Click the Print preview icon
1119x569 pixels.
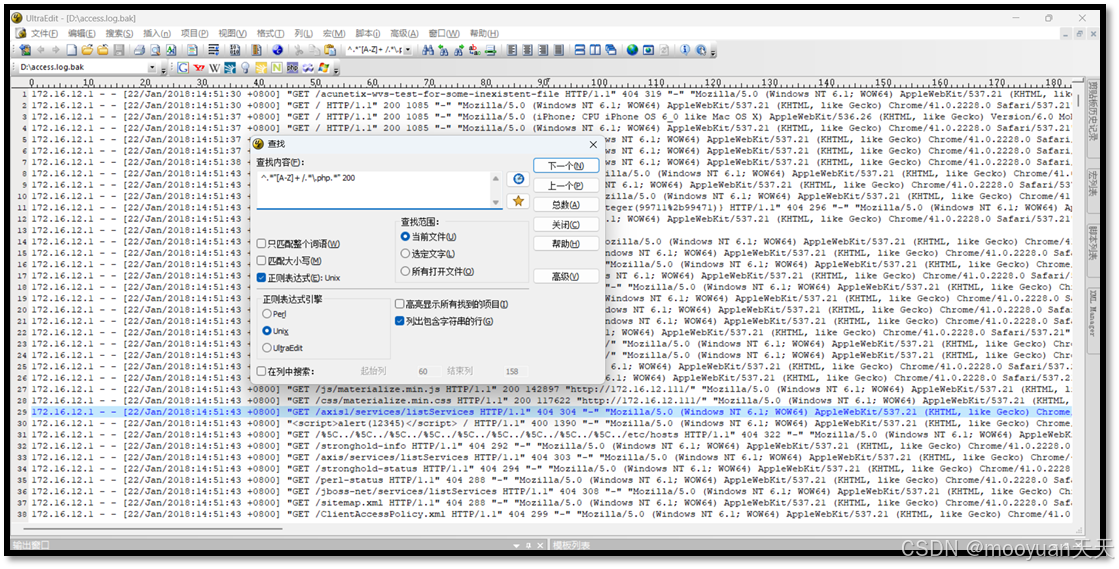155,50
